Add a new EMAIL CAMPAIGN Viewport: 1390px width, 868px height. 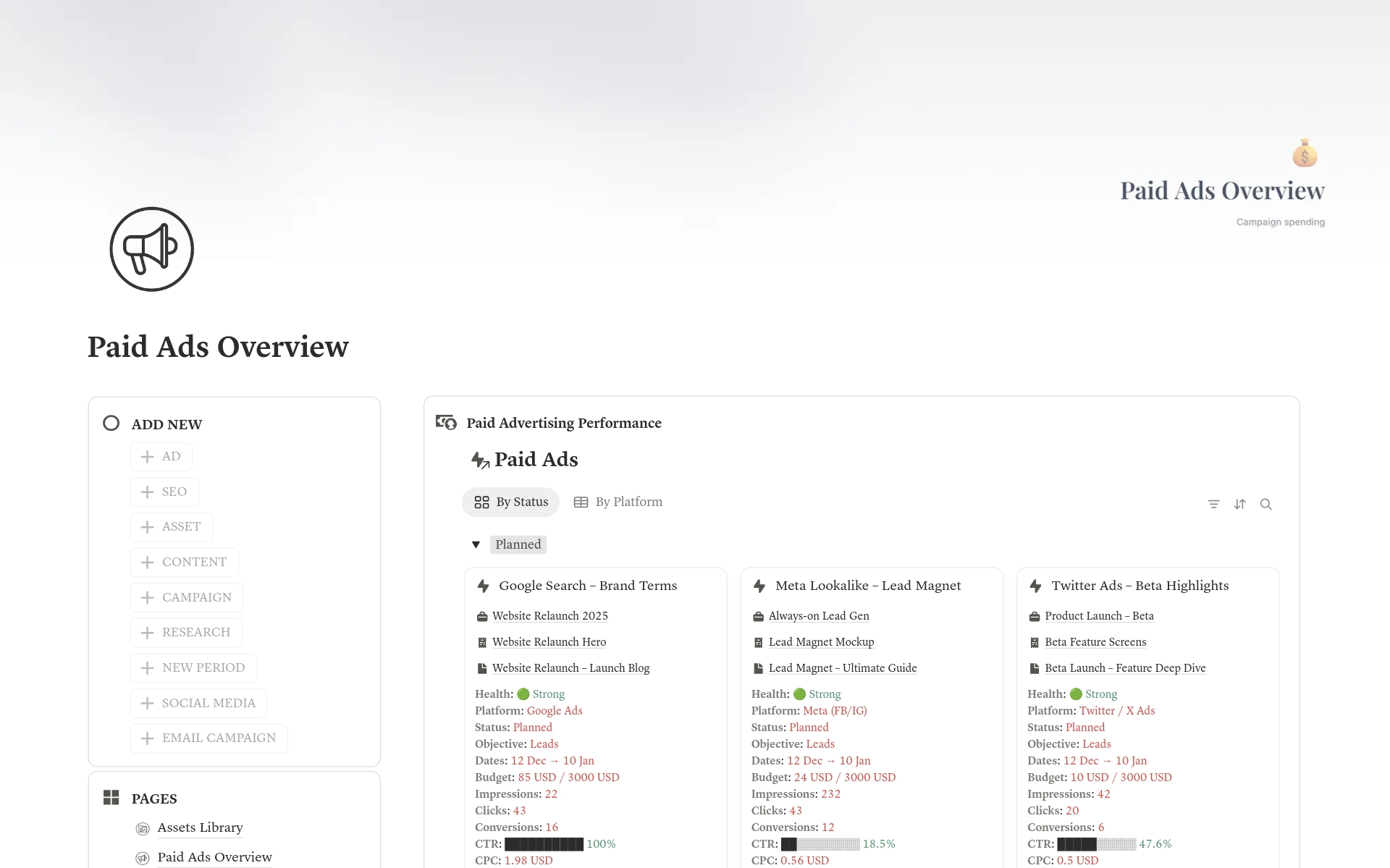208,738
